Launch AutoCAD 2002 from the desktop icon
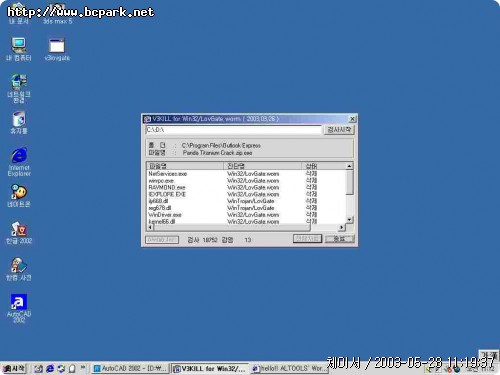Image resolution: width=500 pixels, height=375 pixels. click(19, 309)
